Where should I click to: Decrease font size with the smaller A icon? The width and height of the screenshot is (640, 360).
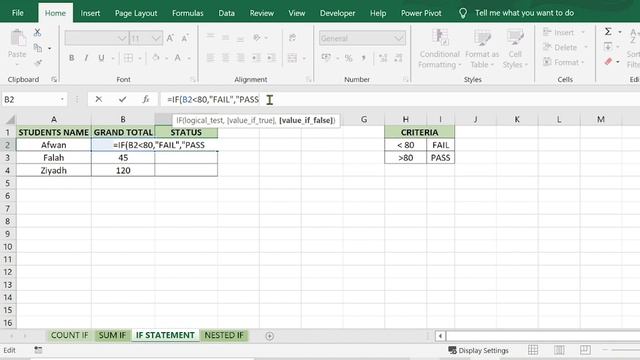(185, 38)
